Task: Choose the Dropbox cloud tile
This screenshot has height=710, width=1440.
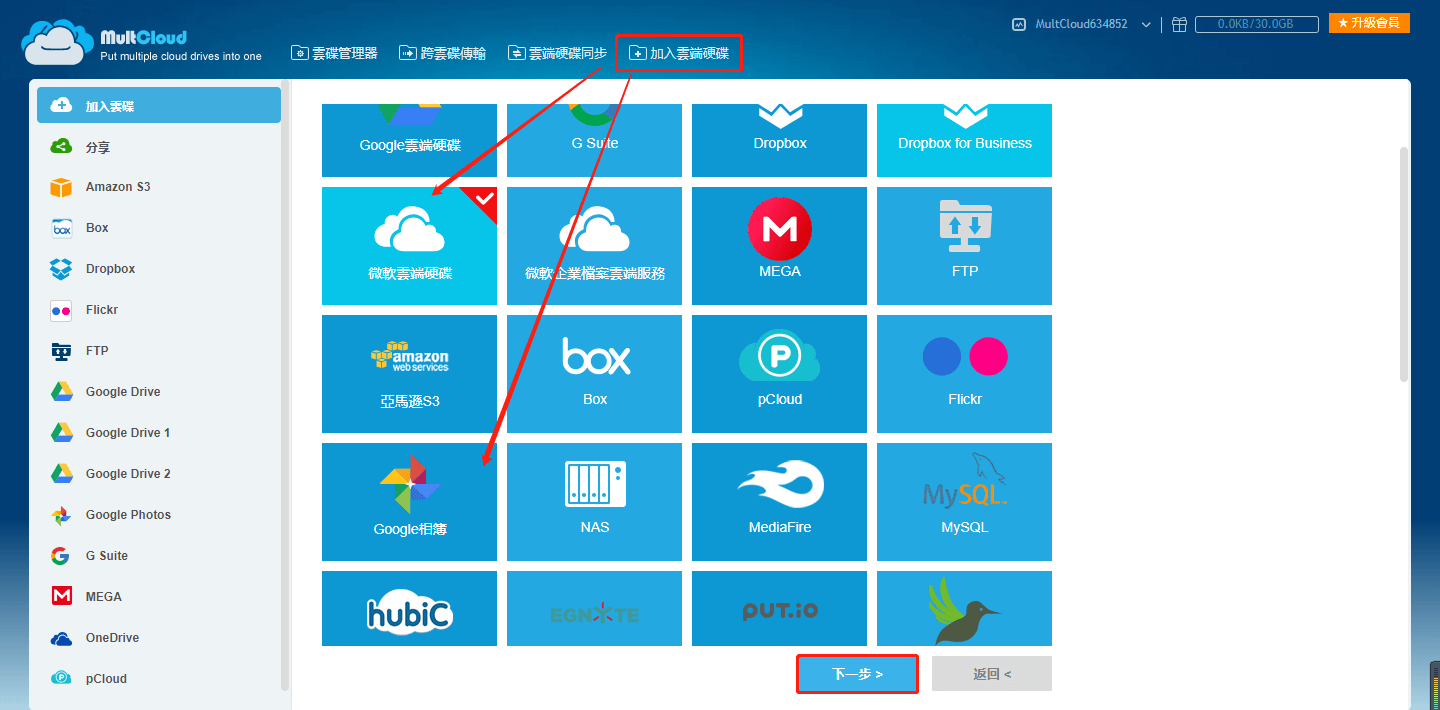Action: click(x=779, y=140)
